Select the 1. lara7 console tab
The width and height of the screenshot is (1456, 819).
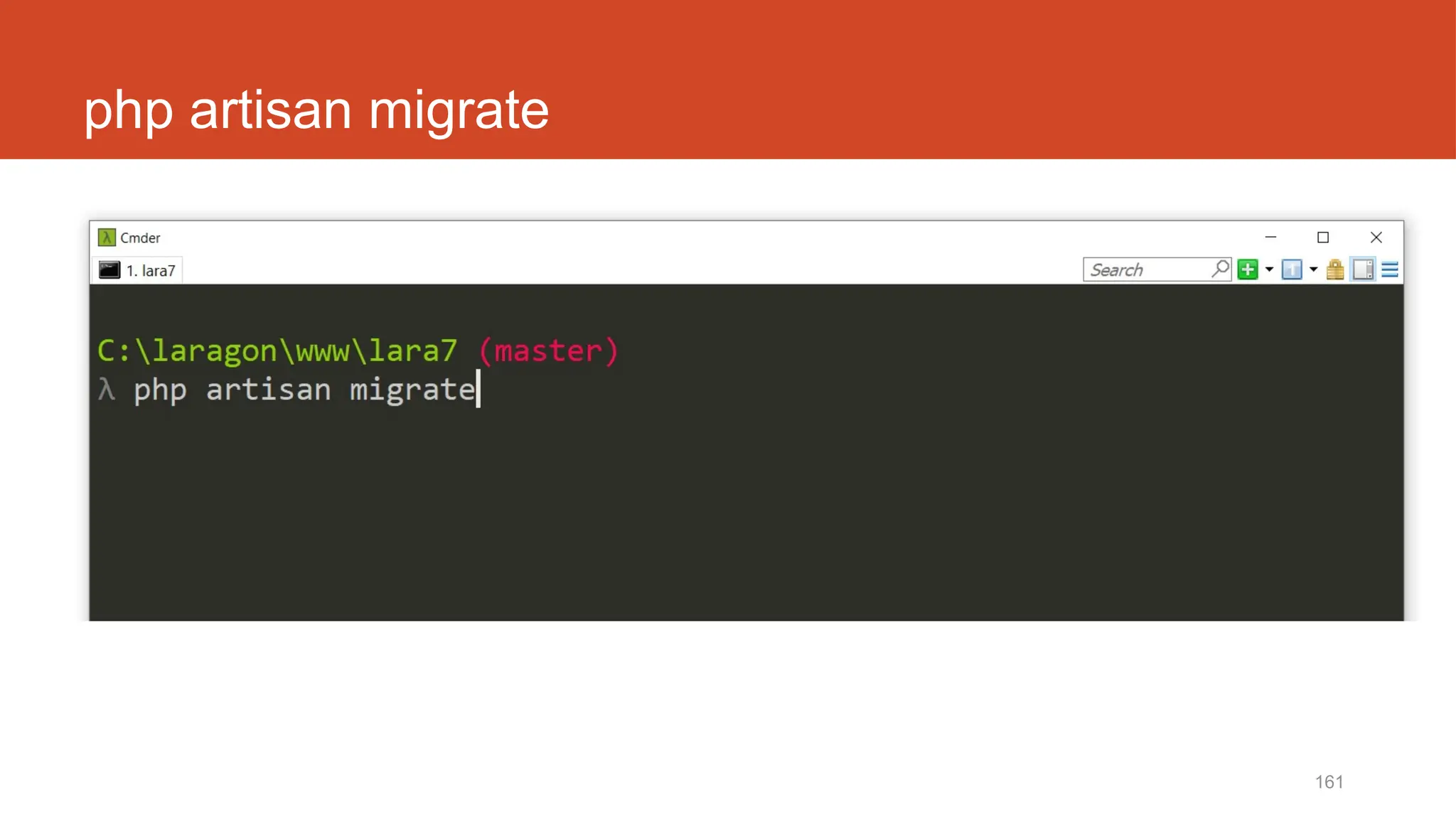pos(137,270)
